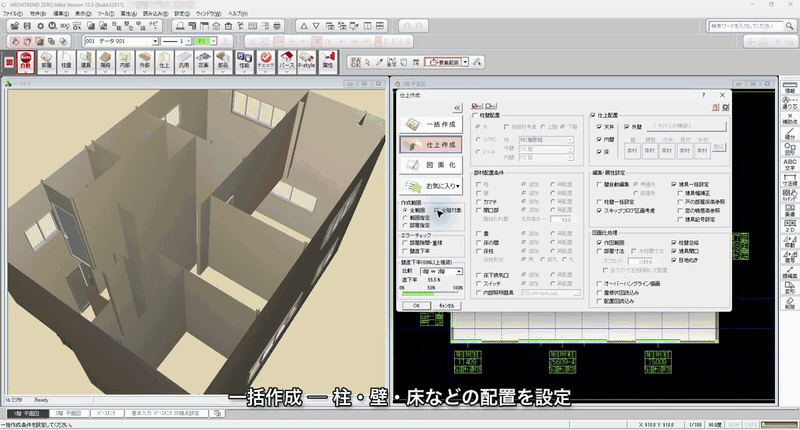Click the green P1 pen color box
The width and height of the screenshot is (800, 430).
203,41
